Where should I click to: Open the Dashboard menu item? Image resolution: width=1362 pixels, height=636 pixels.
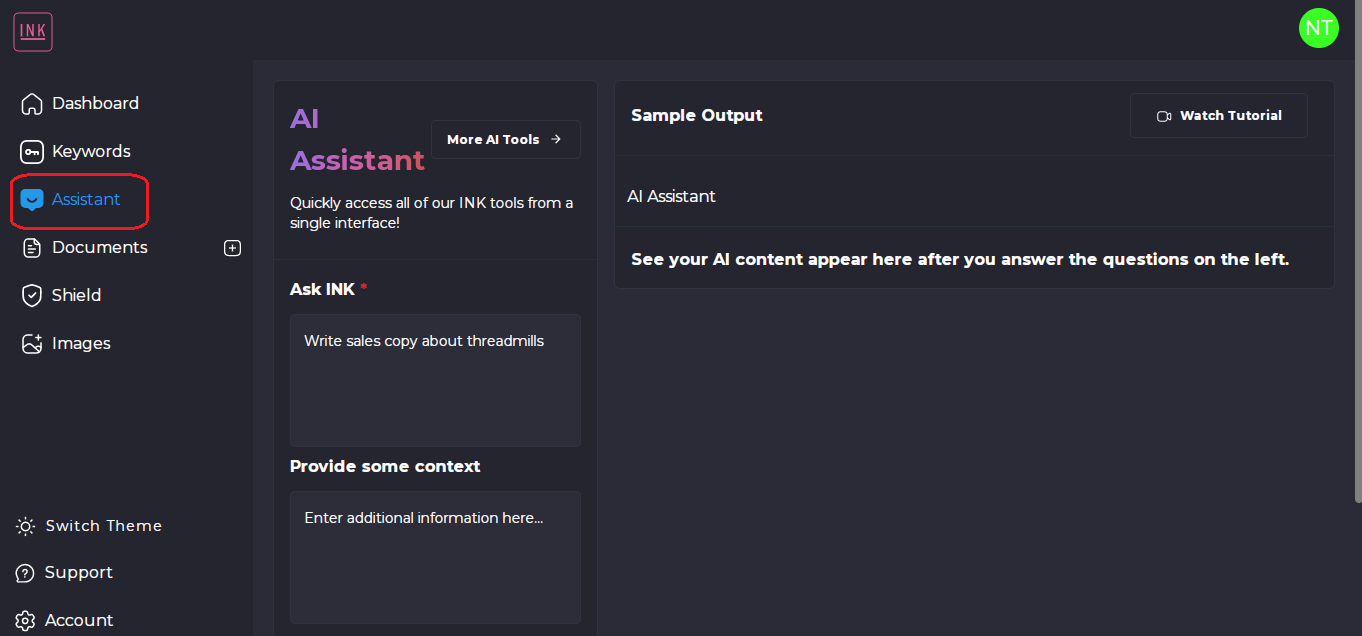tap(95, 103)
